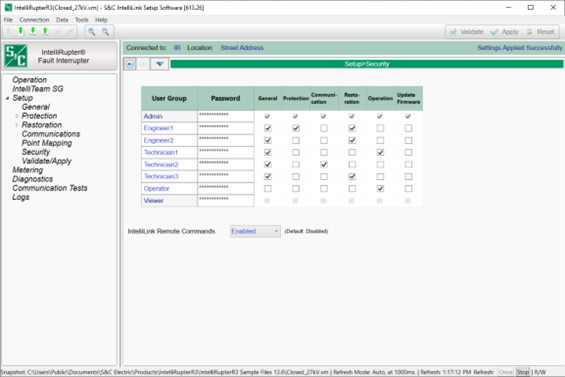The height and width of the screenshot is (377, 565).
Task: Toggle Technician2 Communication checkbox
Action: tap(324, 165)
